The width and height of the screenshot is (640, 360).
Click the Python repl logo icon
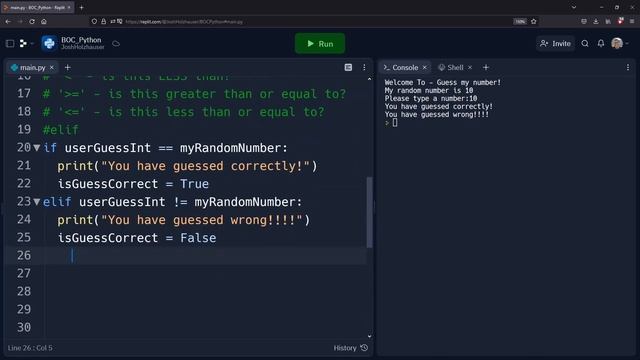(x=49, y=43)
